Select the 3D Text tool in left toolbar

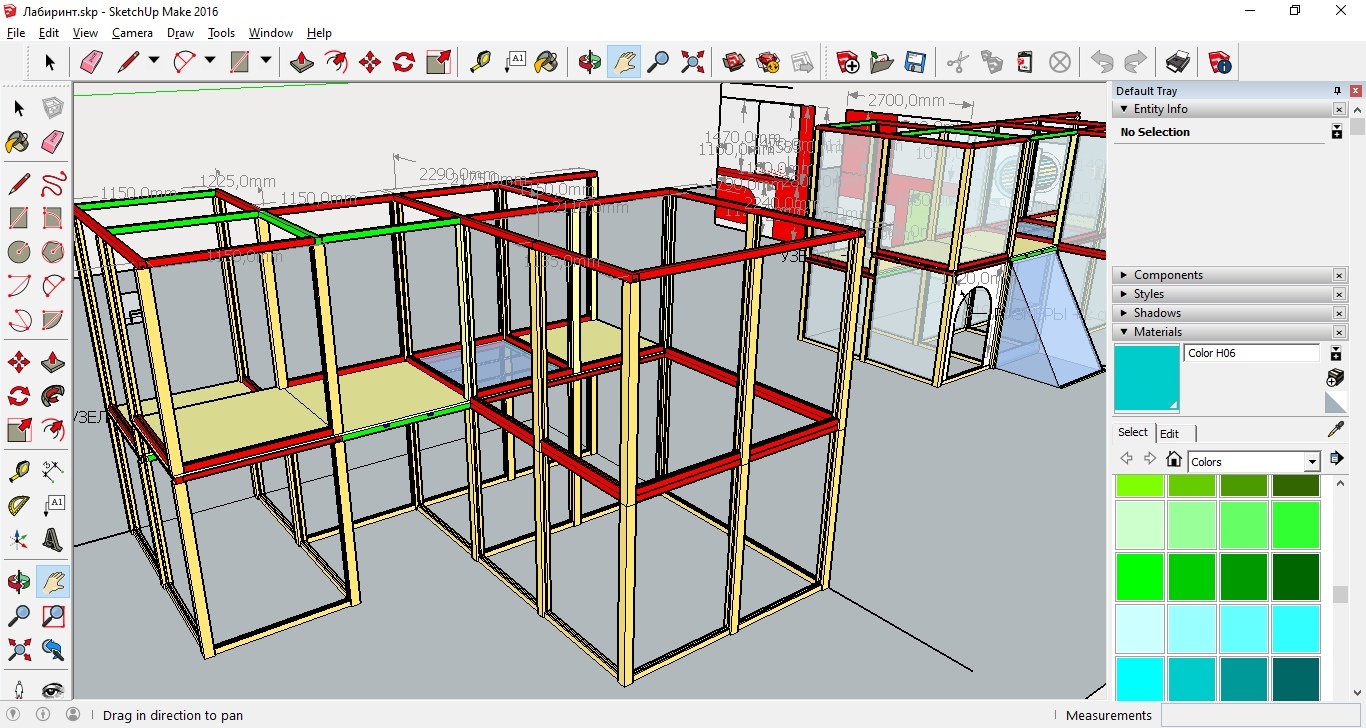pos(53,540)
